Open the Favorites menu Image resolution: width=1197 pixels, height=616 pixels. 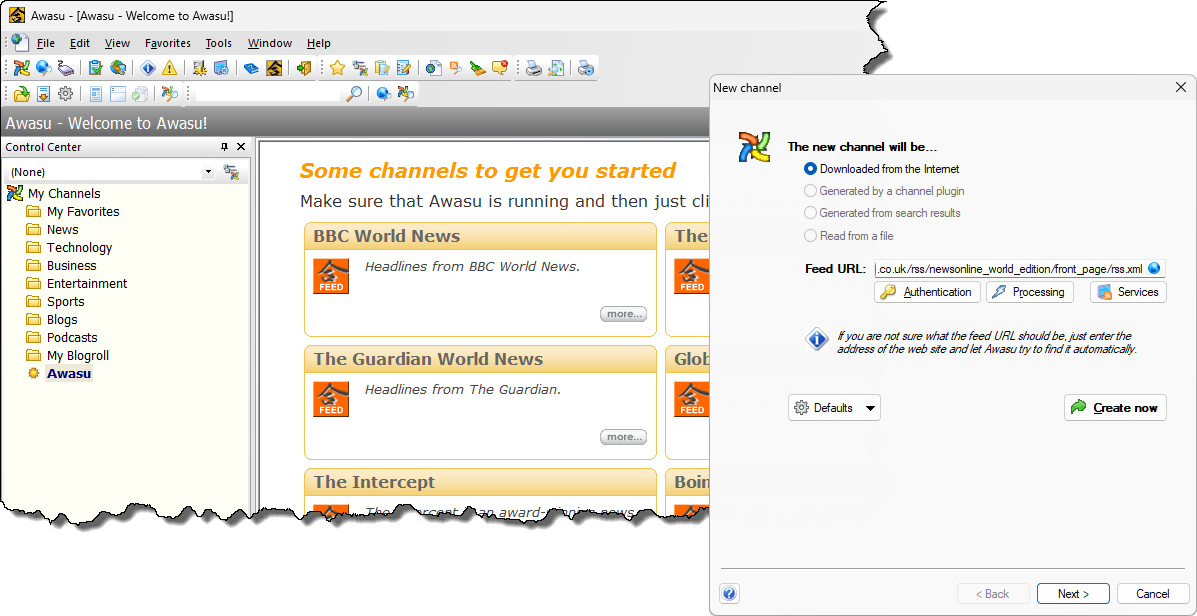(168, 44)
